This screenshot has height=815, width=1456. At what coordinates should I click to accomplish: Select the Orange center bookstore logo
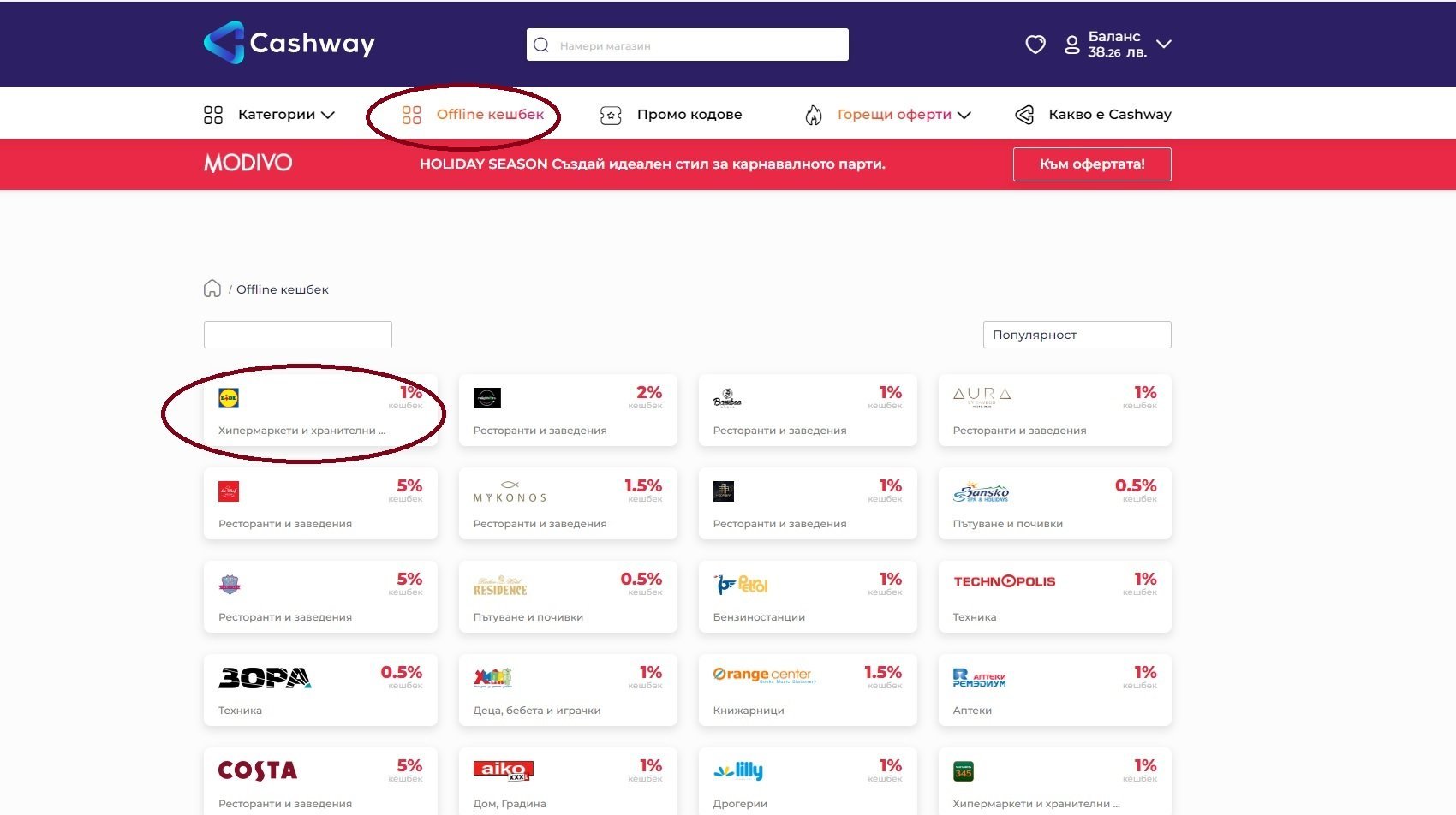763,675
